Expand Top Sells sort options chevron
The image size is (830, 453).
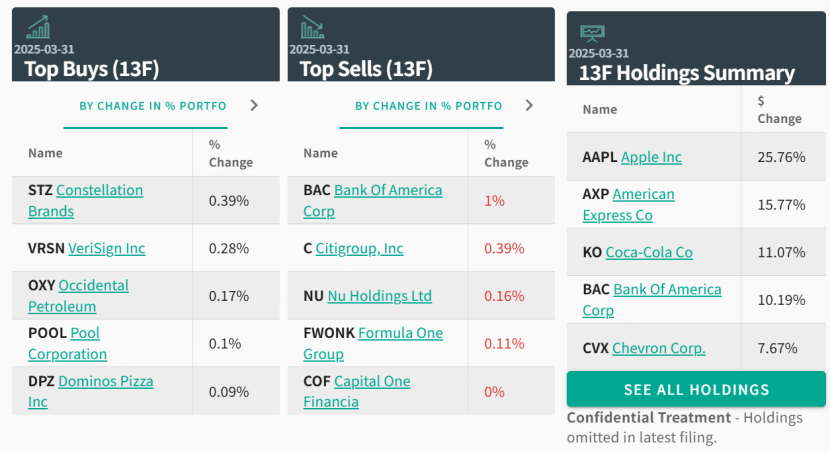pos(529,105)
